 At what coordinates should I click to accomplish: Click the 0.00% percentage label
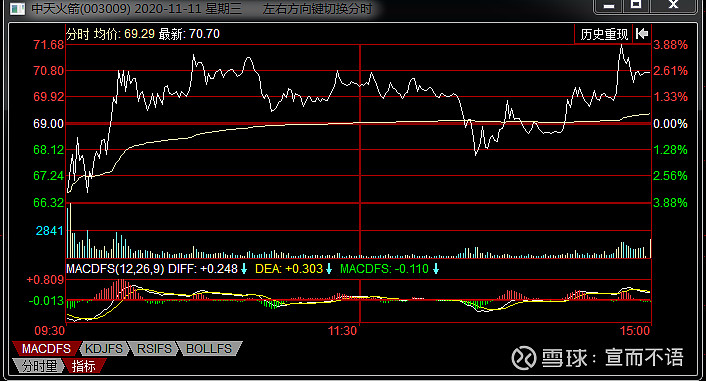(670, 124)
